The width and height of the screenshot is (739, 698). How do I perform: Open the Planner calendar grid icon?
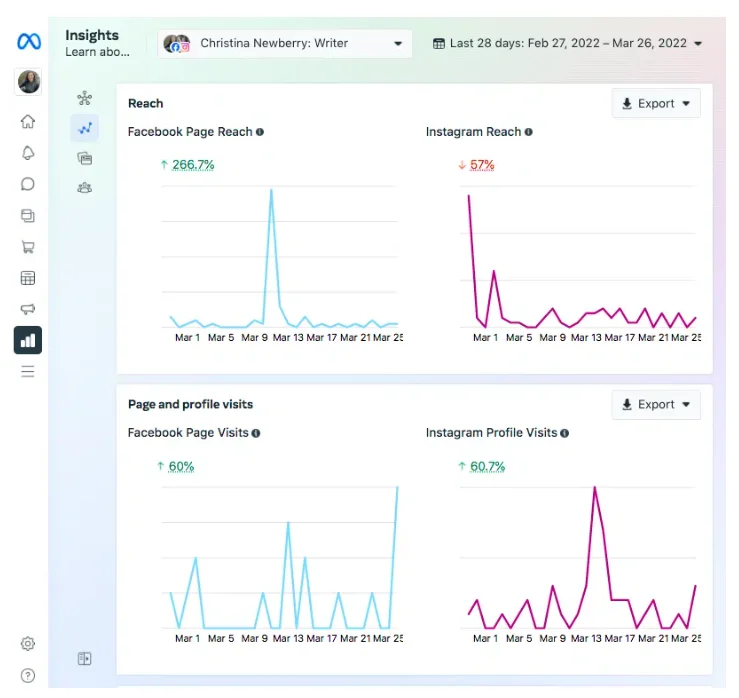28,278
